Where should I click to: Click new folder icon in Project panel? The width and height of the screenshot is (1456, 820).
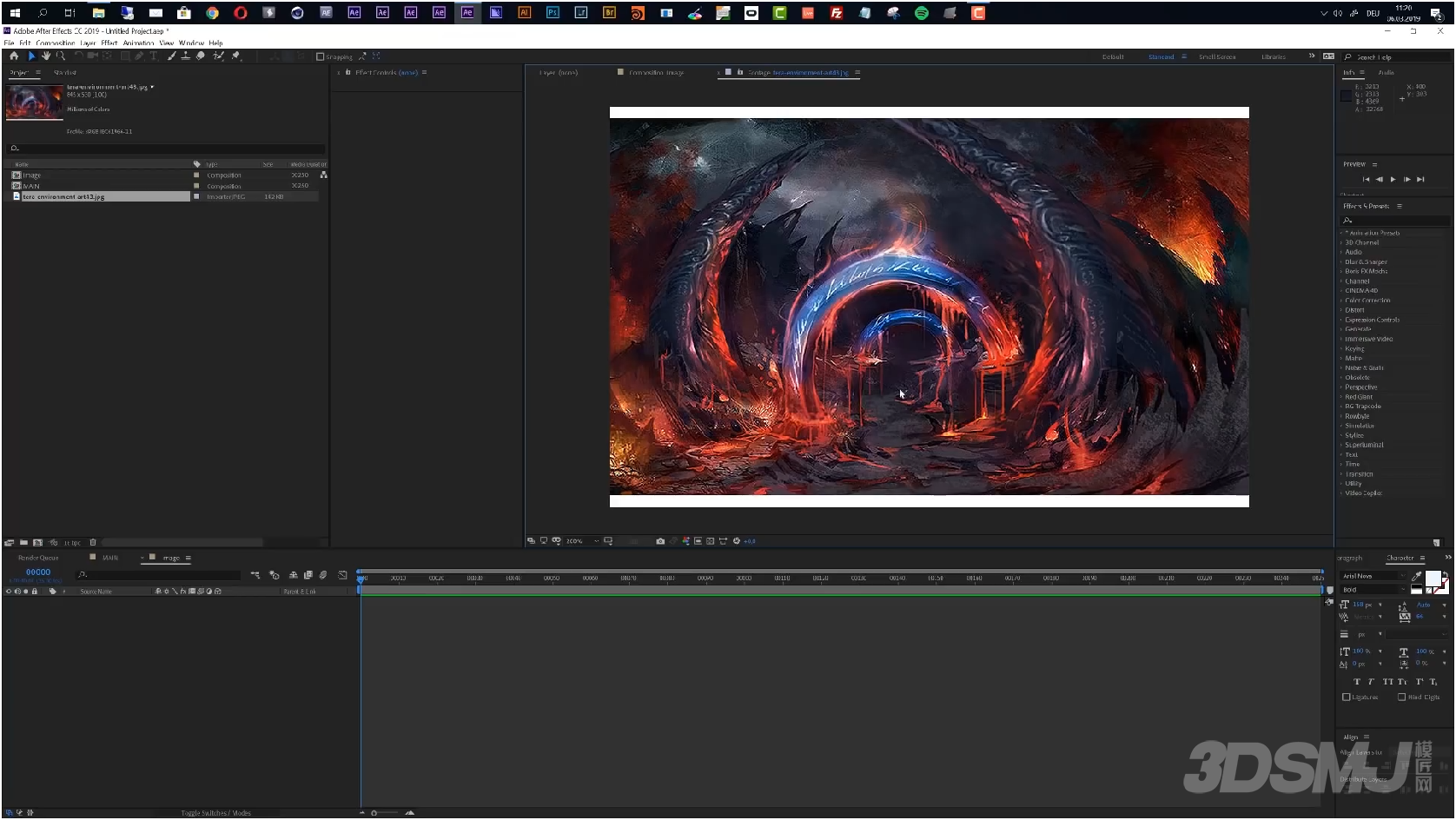coord(24,543)
